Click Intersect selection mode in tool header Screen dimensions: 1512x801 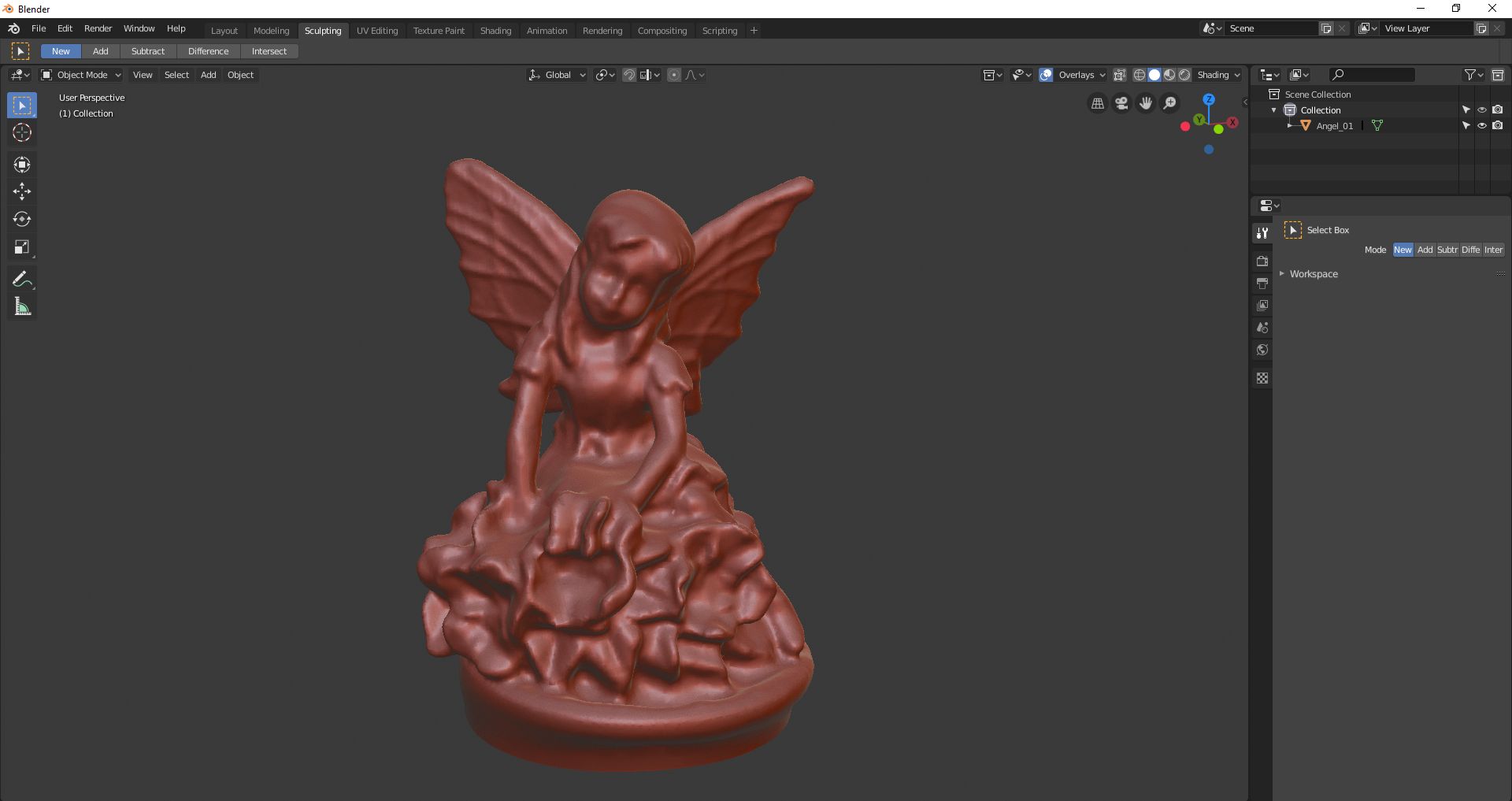coord(269,51)
